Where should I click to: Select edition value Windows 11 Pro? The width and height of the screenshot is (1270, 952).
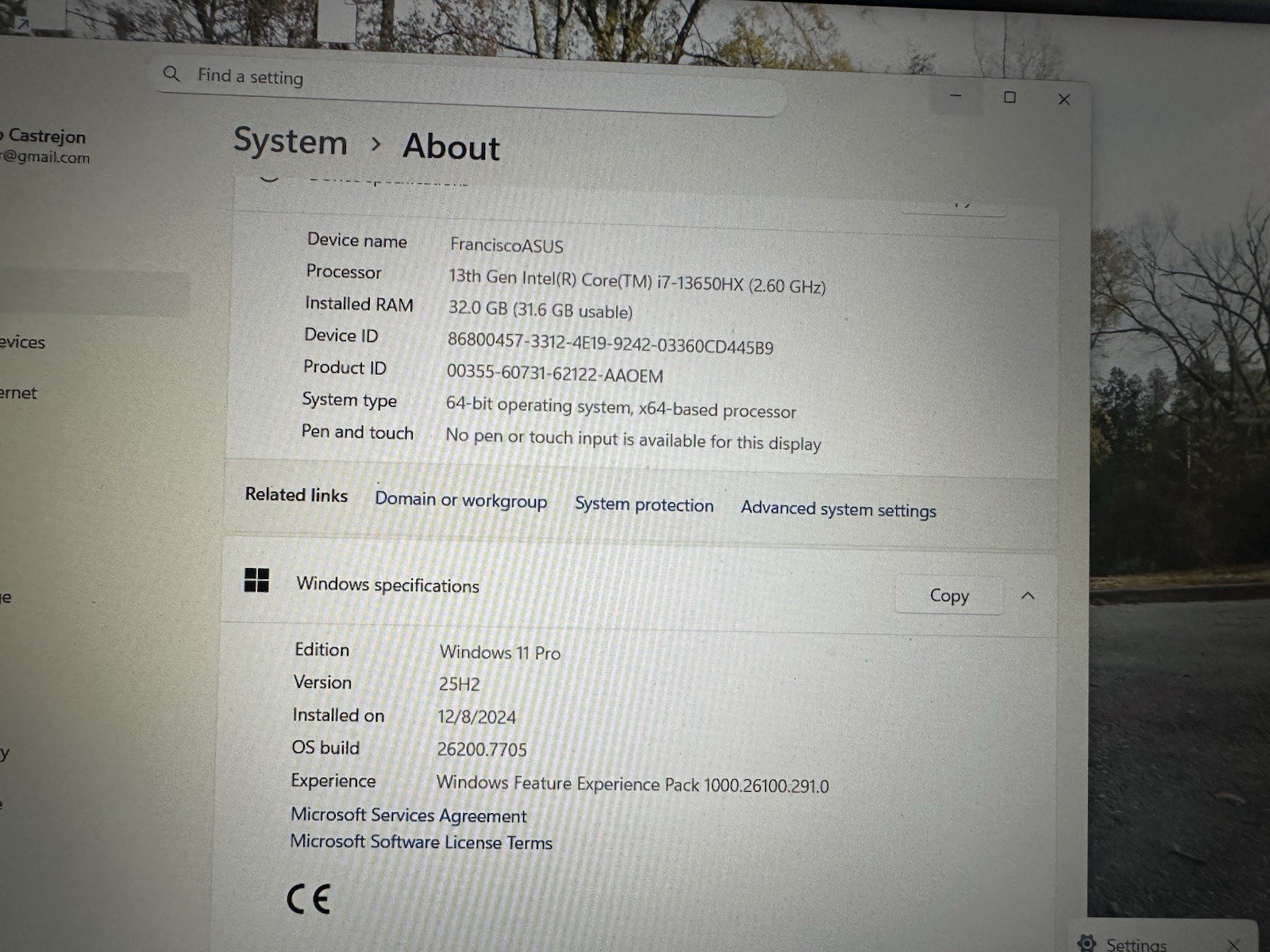(500, 652)
